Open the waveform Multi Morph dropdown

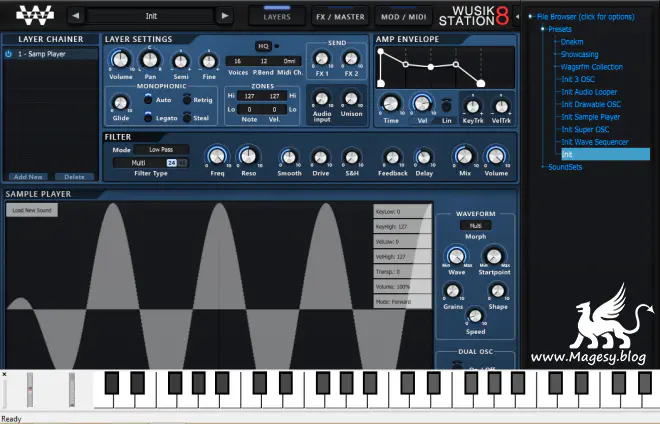(x=475, y=226)
